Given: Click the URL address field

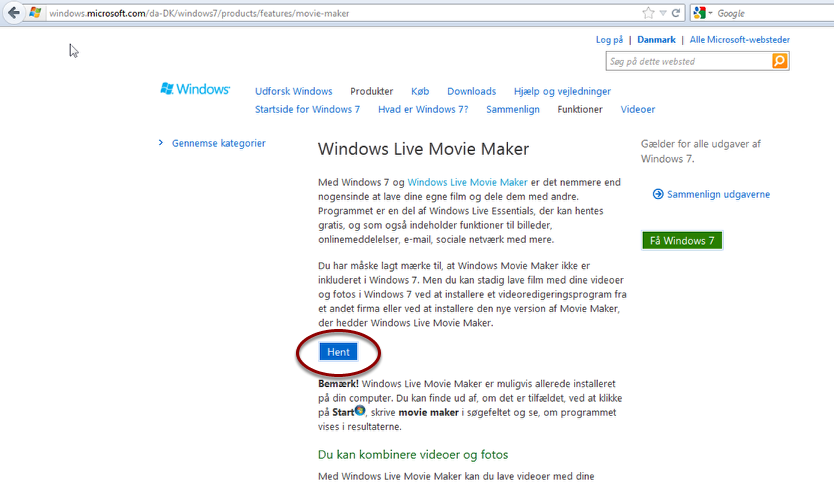Looking at the screenshot, I should [x=340, y=13].
